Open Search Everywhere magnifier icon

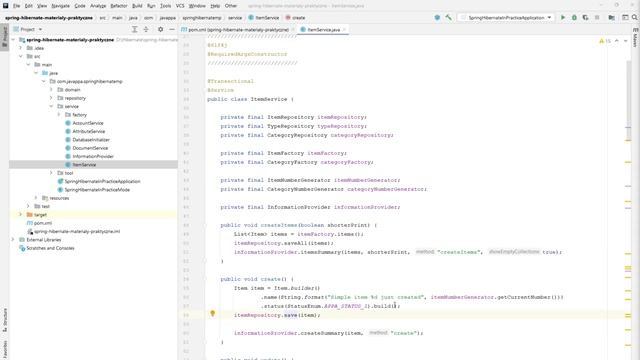pos(635,18)
